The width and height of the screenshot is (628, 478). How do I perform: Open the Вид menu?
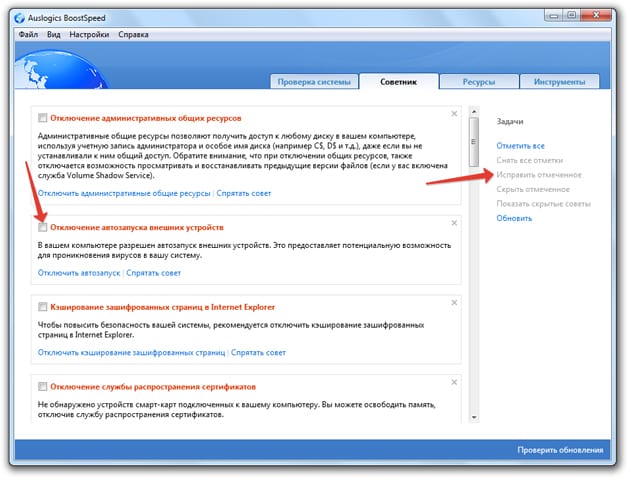[x=54, y=34]
